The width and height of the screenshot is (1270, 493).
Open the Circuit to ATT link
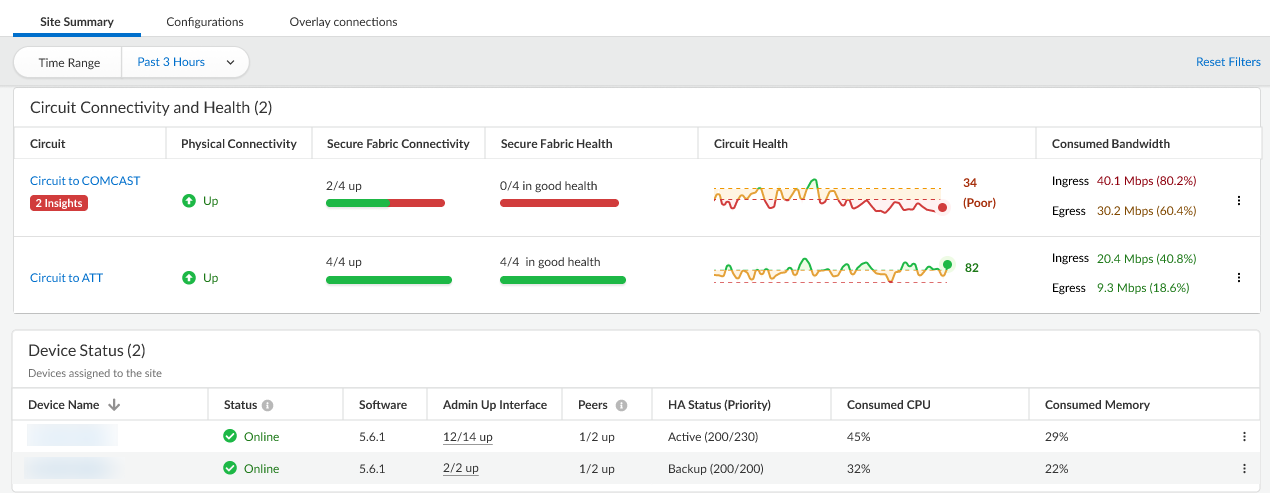tap(66, 278)
